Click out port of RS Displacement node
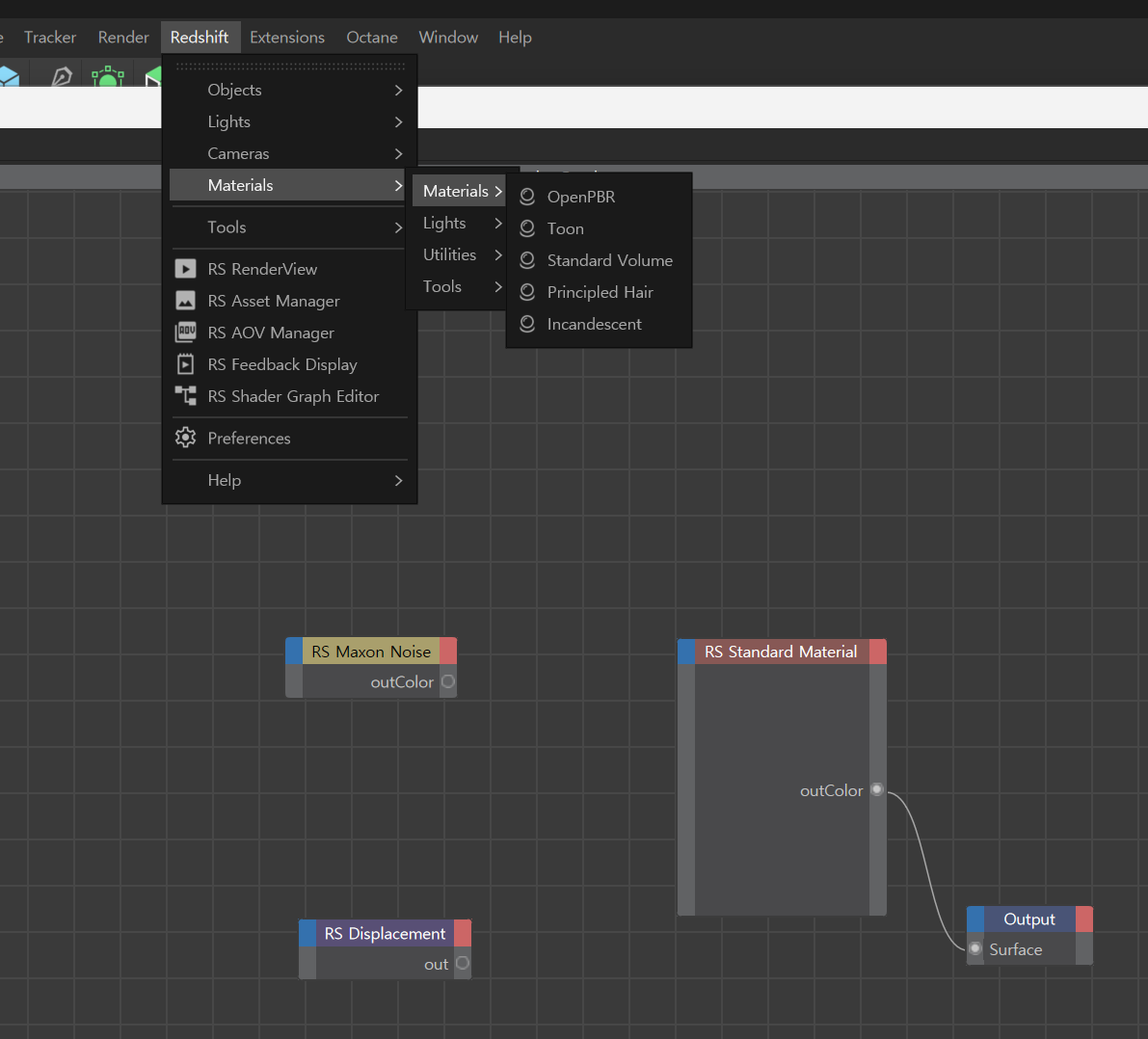The image size is (1148, 1039). [463, 963]
